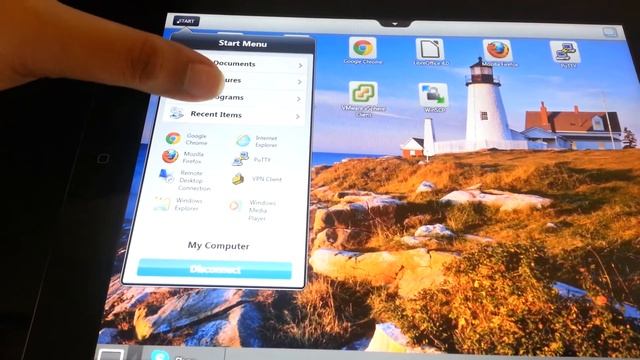Expand Pictures chevron arrow
This screenshot has width=640, height=360.
299,82
